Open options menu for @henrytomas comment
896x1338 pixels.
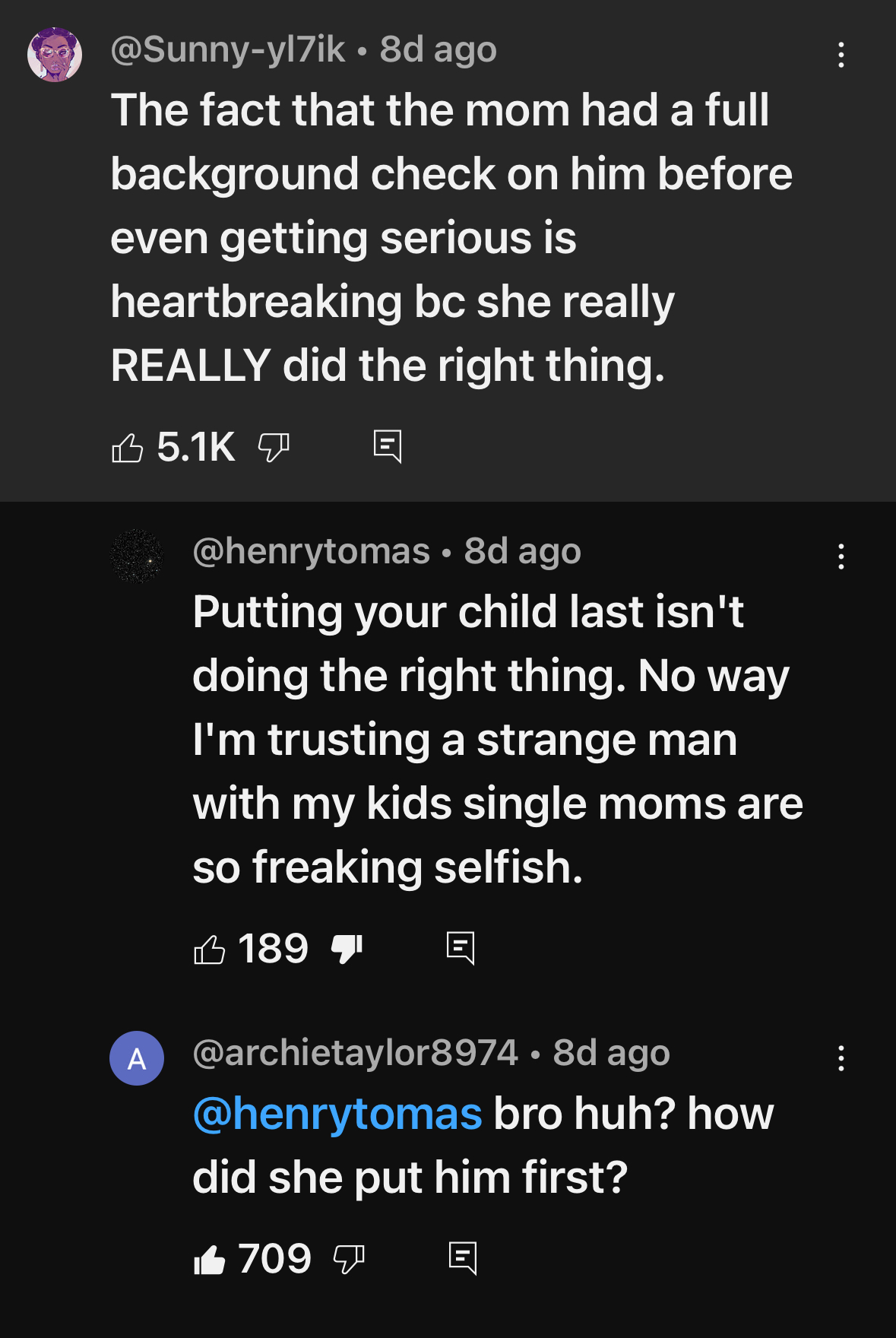tap(841, 556)
